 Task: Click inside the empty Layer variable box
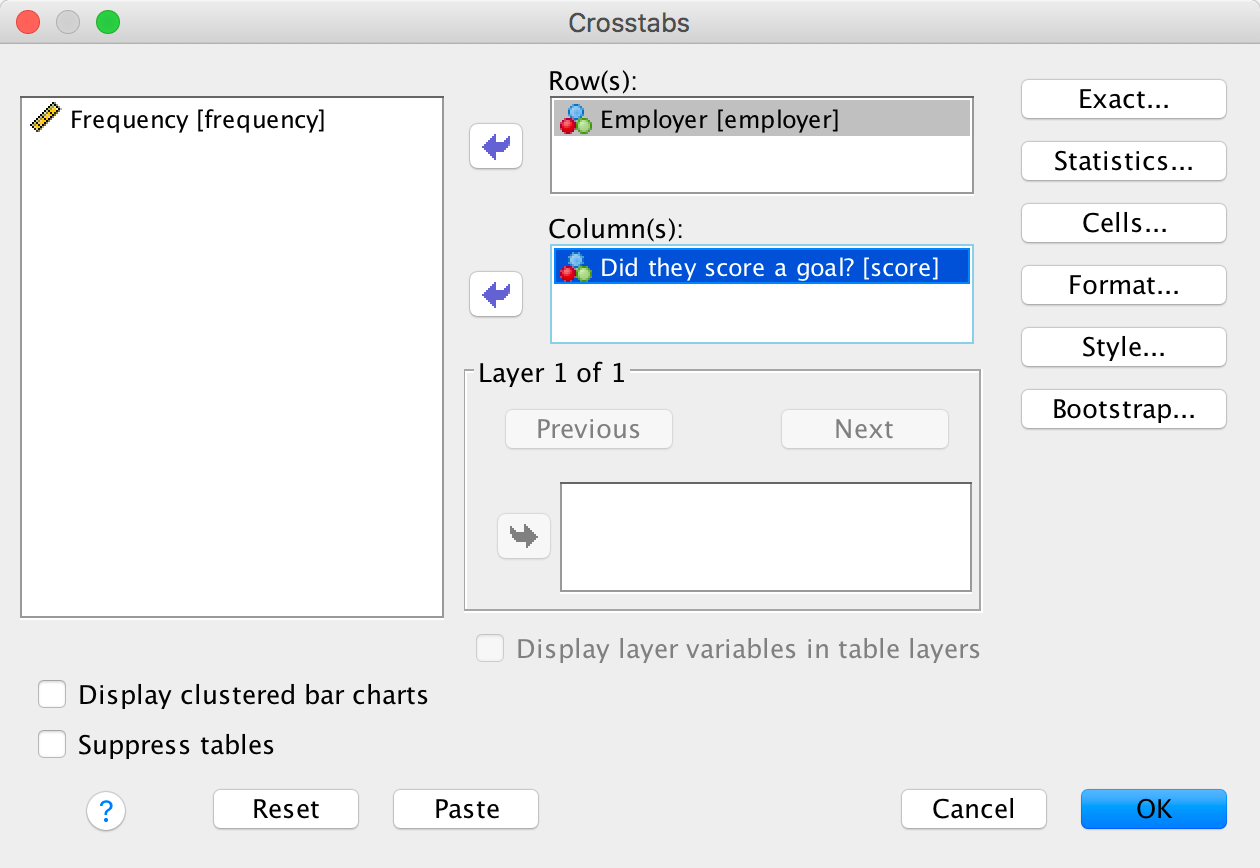[765, 537]
